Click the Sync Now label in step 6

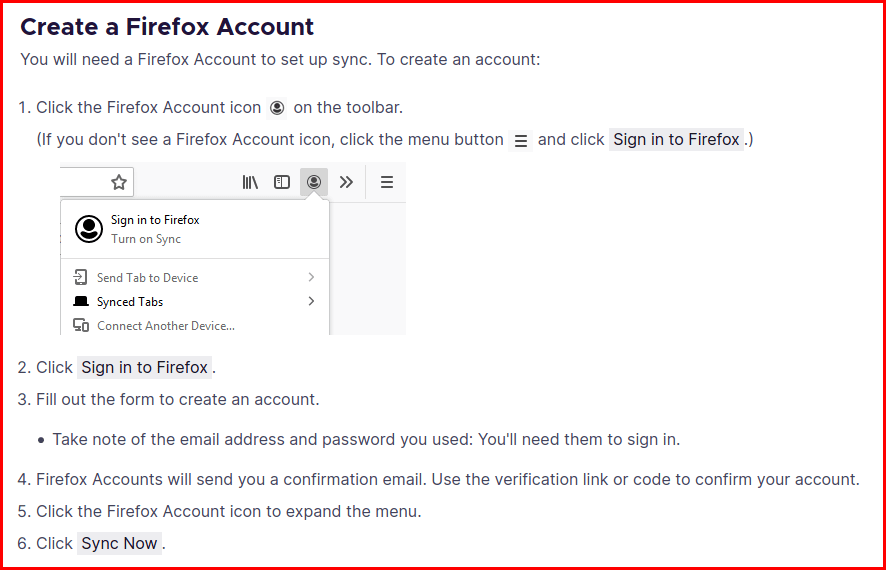tap(119, 543)
